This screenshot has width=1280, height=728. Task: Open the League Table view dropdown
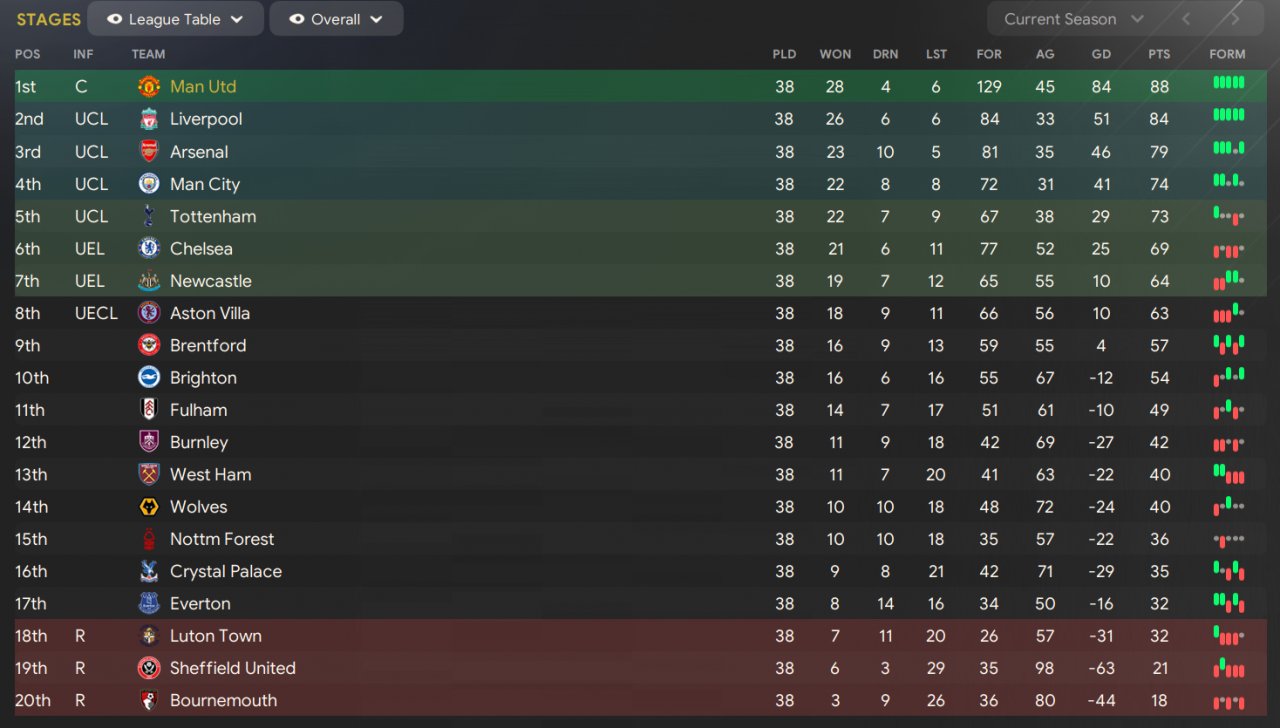point(176,19)
